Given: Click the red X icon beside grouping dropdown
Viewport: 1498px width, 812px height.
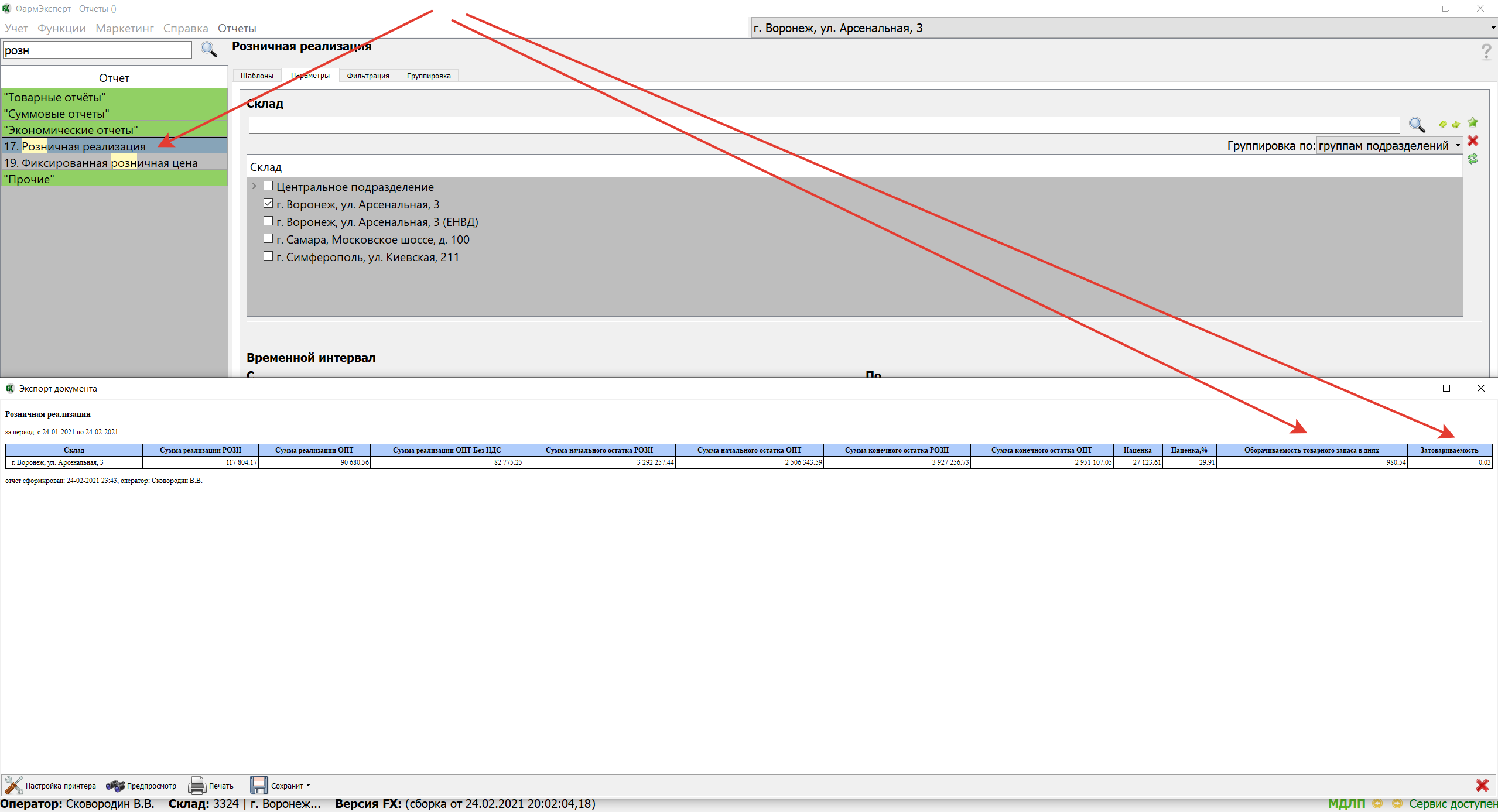Looking at the screenshot, I should tap(1473, 141).
